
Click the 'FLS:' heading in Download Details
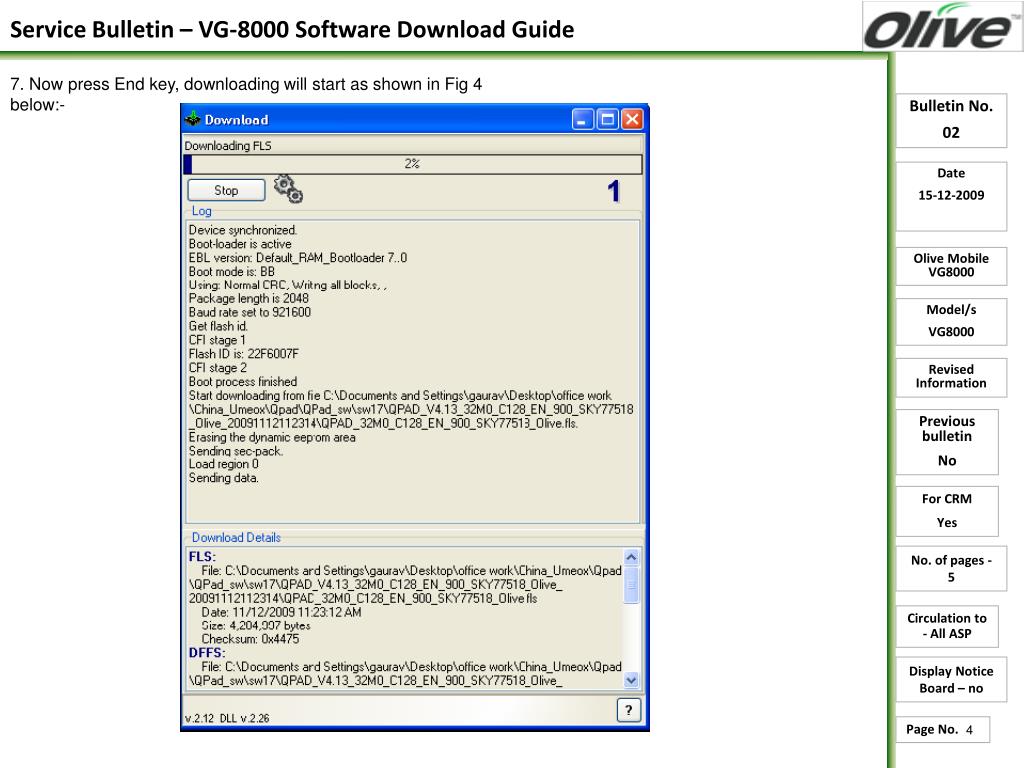(x=202, y=556)
